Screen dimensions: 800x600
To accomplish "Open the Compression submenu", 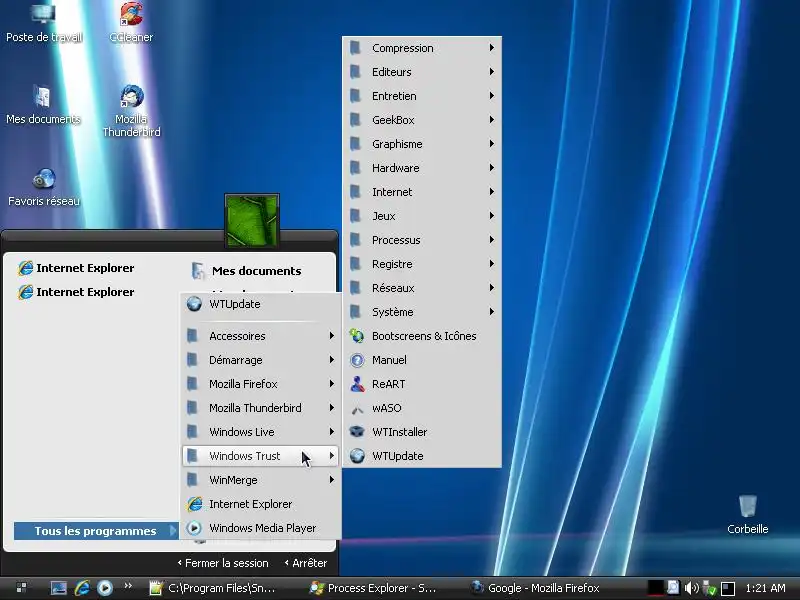I will click(422, 48).
